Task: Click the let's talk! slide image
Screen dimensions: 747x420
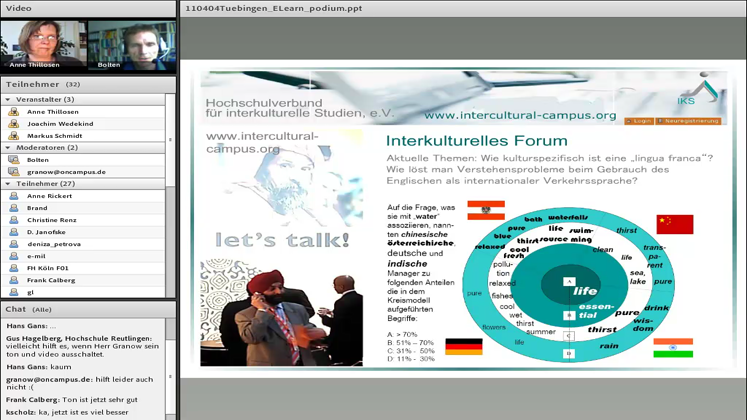Action: (282, 190)
